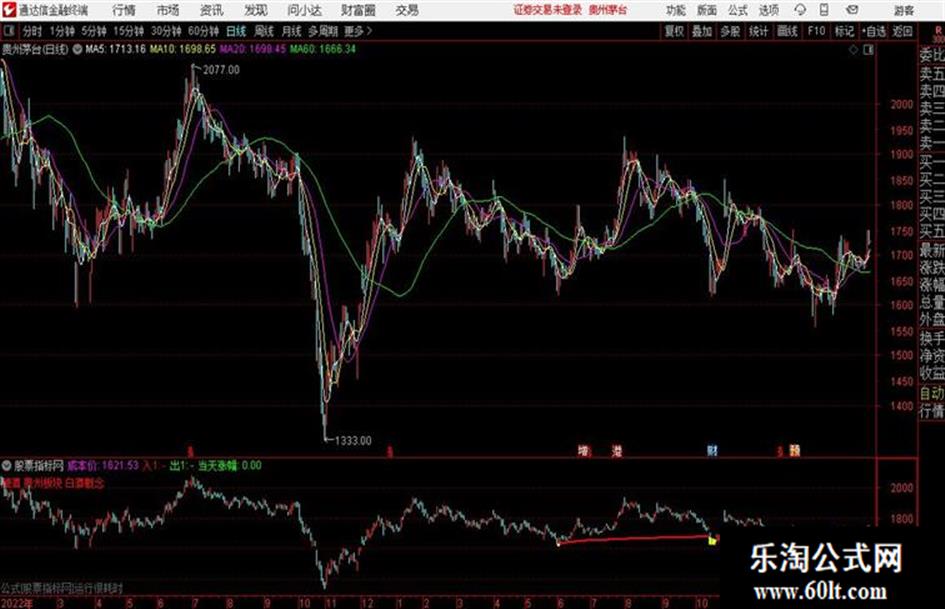This screenshot has width=945, height=609.
Task: Click the 游客 guest account label
Action: point(903,10)
